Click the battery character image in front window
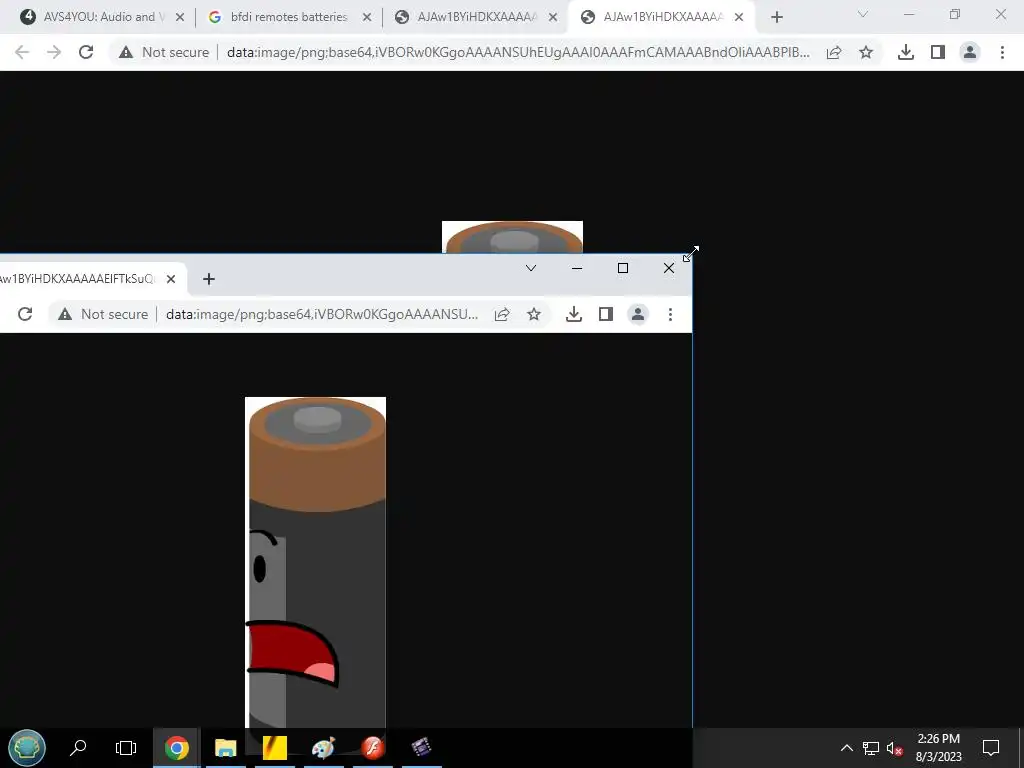This screenshot has height=768, width=1024. [315, 562]
